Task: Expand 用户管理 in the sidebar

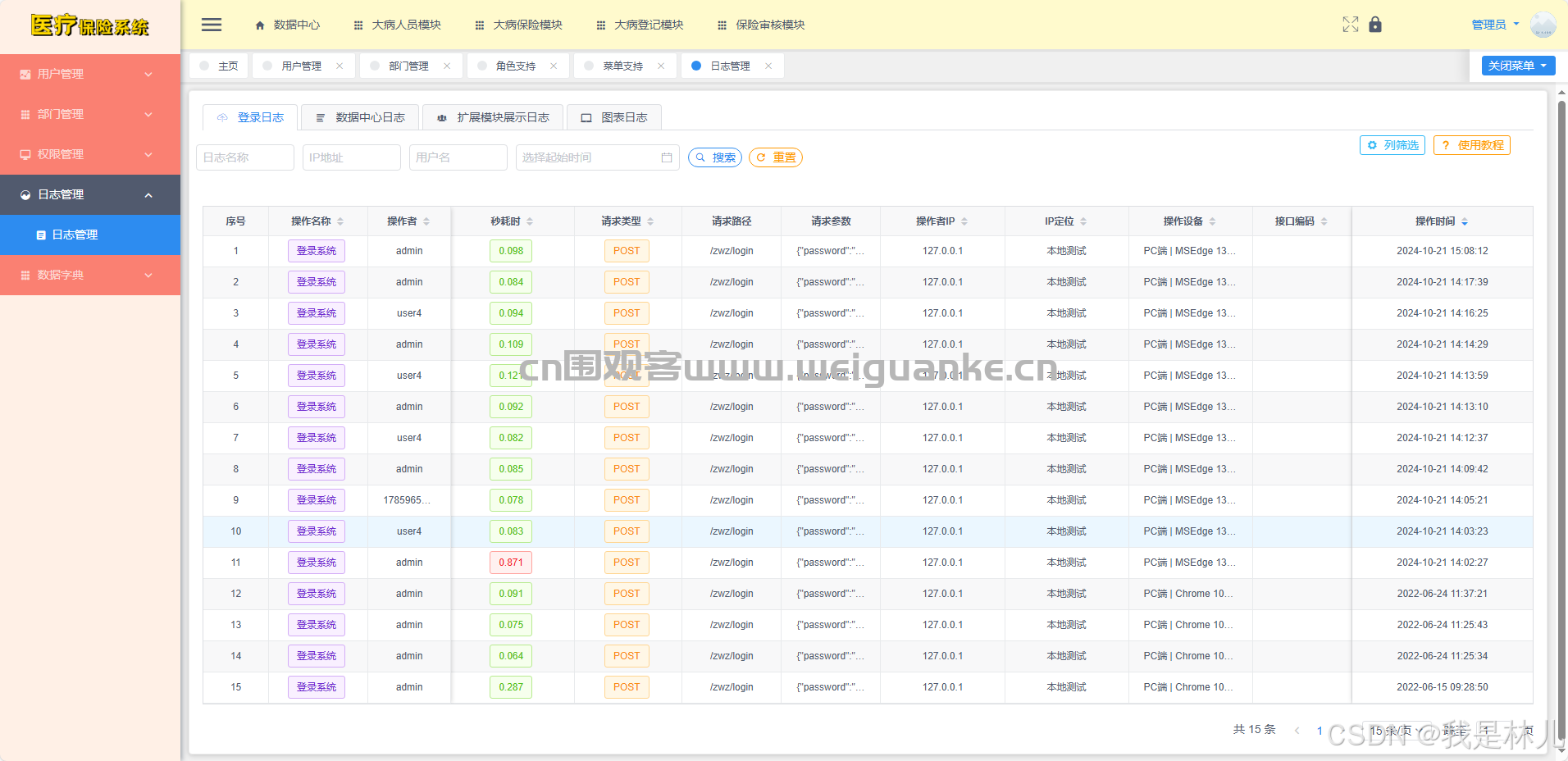Action: point(90,74)
